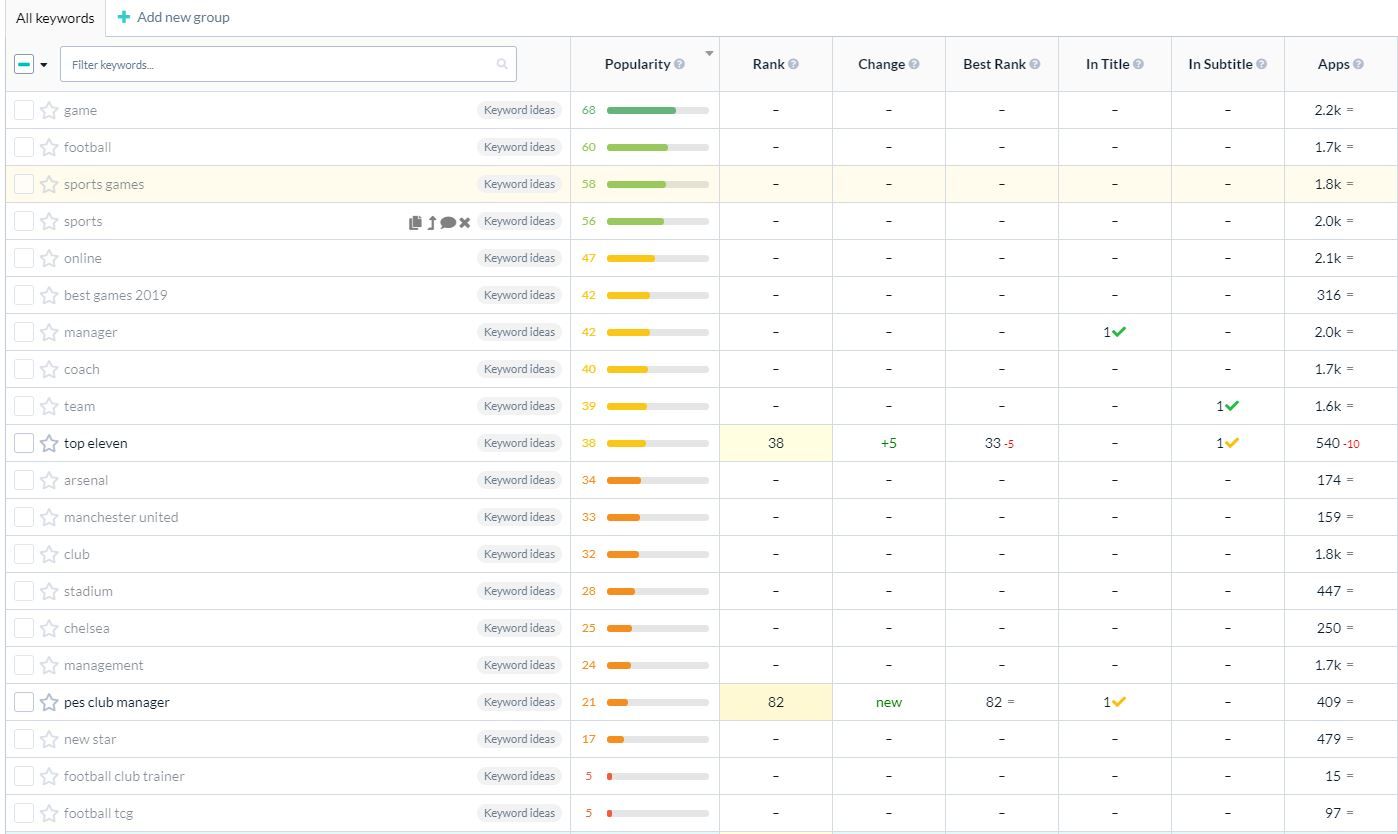
Task: Toggle the select-all keywords checkbox
Action: click(x=24, y=64)
